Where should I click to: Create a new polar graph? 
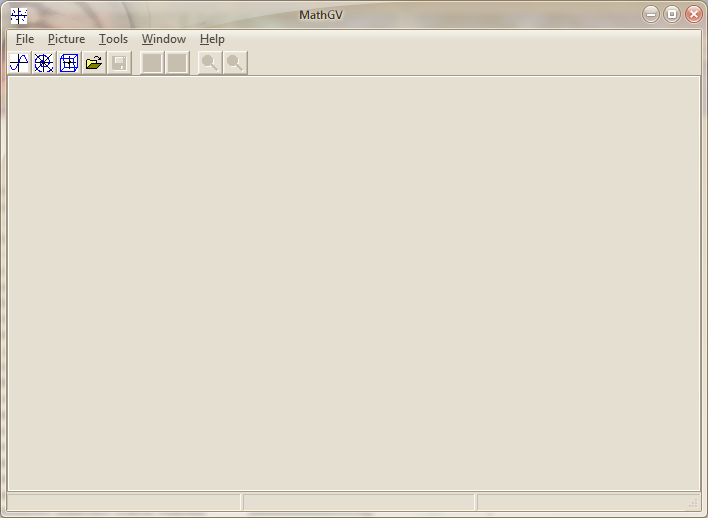click(x=44, y=63)
